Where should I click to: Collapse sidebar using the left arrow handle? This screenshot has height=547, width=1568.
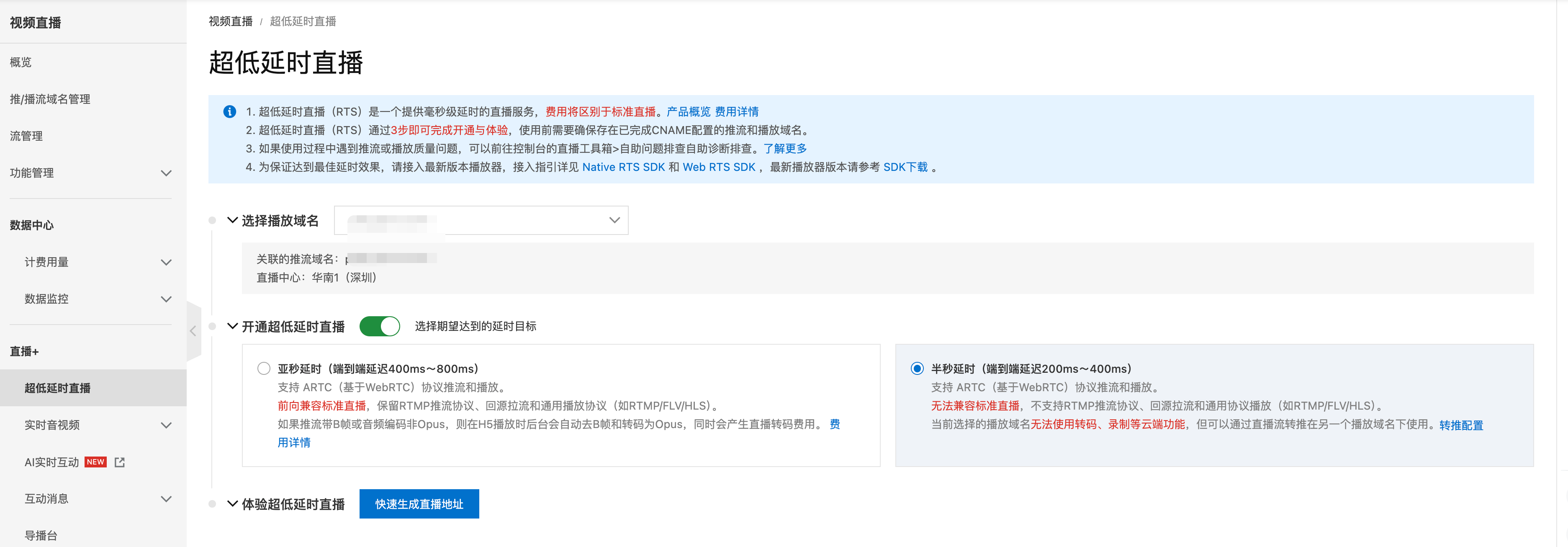pyautogui.click(x=193, y=331)
